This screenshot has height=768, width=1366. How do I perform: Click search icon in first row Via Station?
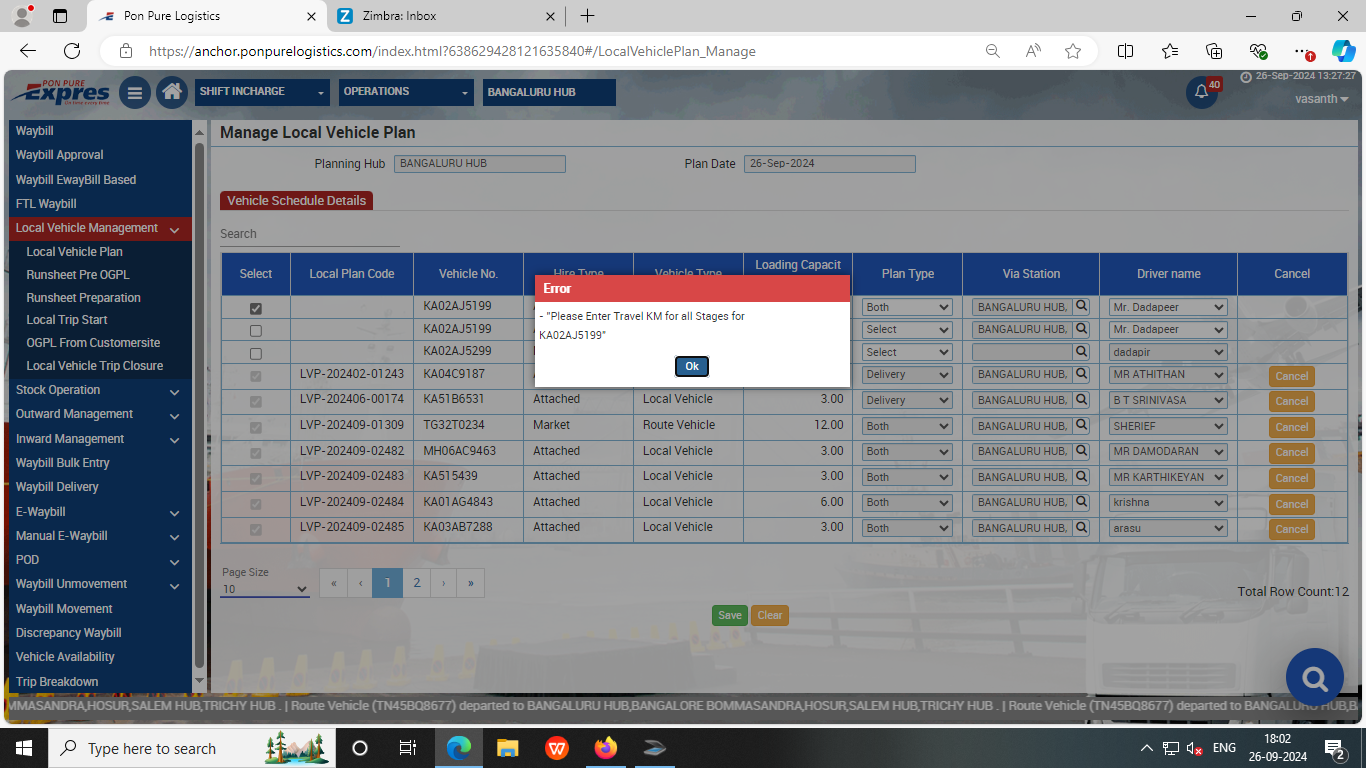coord(1081,307)
